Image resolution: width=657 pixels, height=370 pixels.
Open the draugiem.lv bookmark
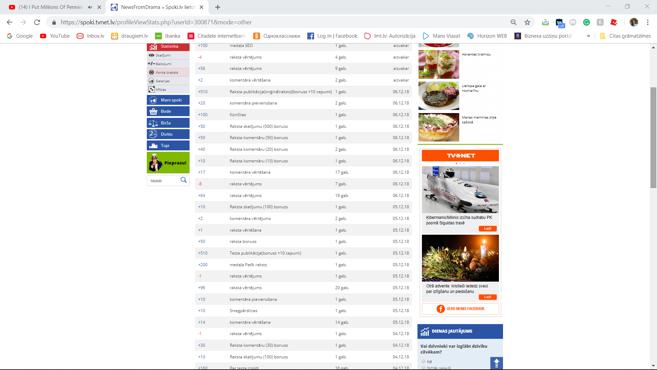(x=129, y=36)
